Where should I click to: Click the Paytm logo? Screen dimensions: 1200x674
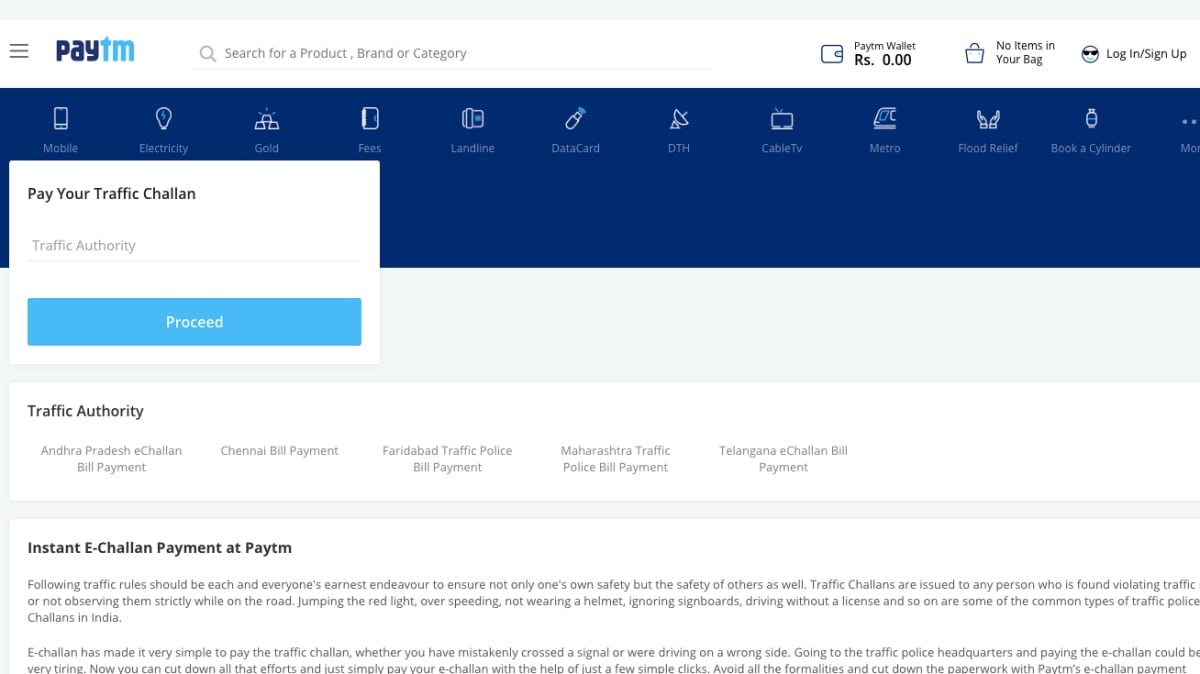pos(95,50)
